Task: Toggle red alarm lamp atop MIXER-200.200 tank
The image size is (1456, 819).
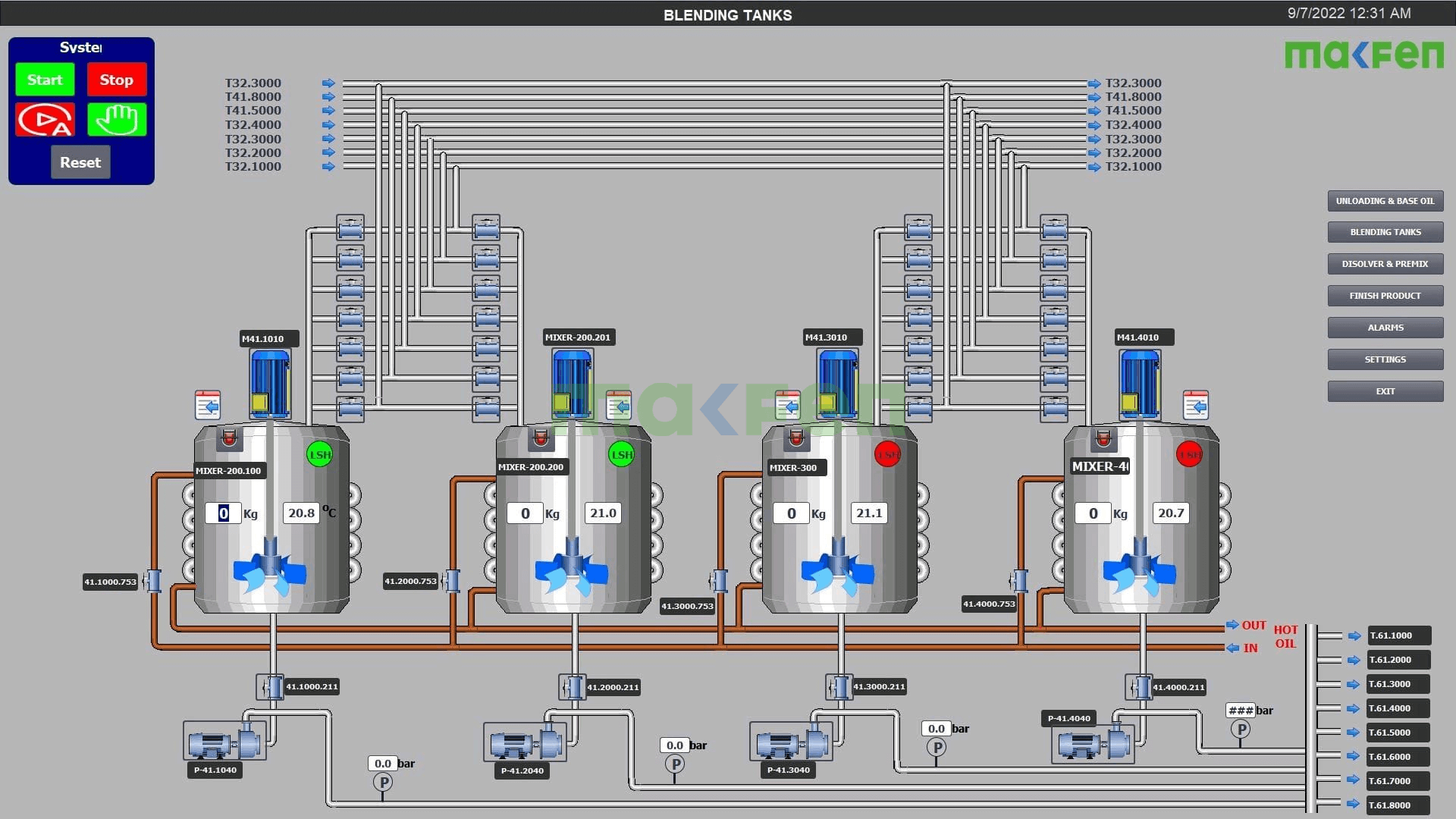Action: (541, 438)
